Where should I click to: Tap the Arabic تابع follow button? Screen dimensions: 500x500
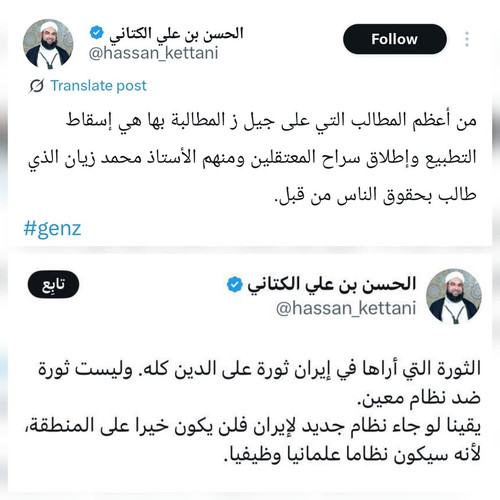53,284
